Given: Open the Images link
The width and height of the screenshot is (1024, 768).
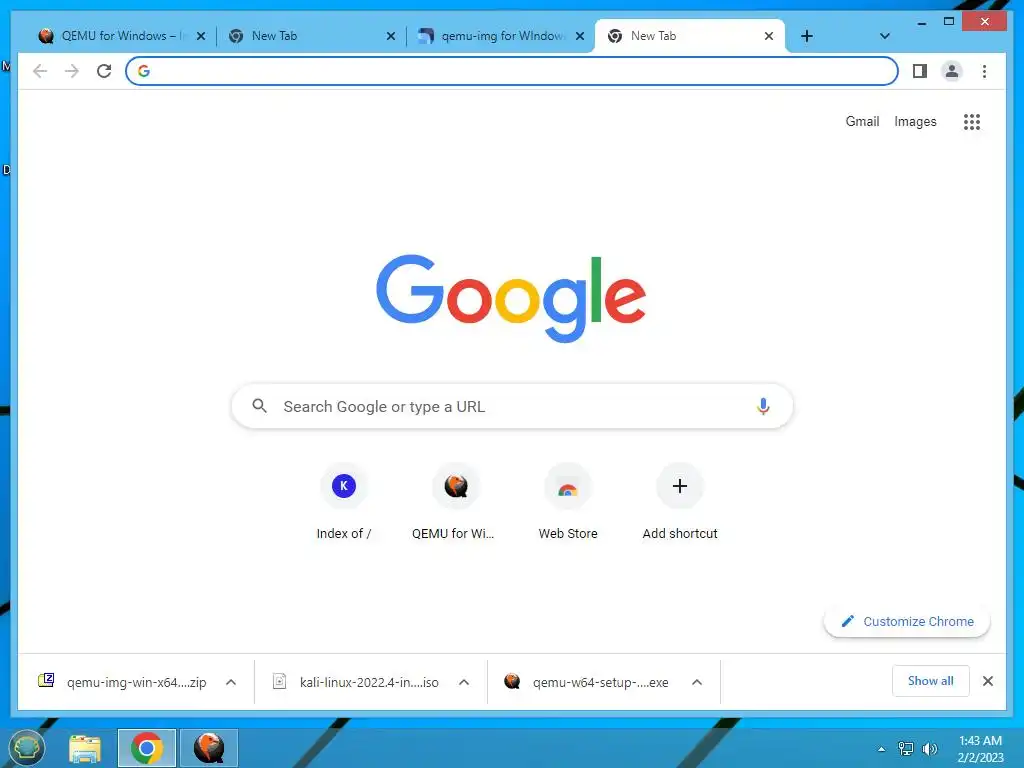Looking at the screenshot, I should tap(915, 121).
